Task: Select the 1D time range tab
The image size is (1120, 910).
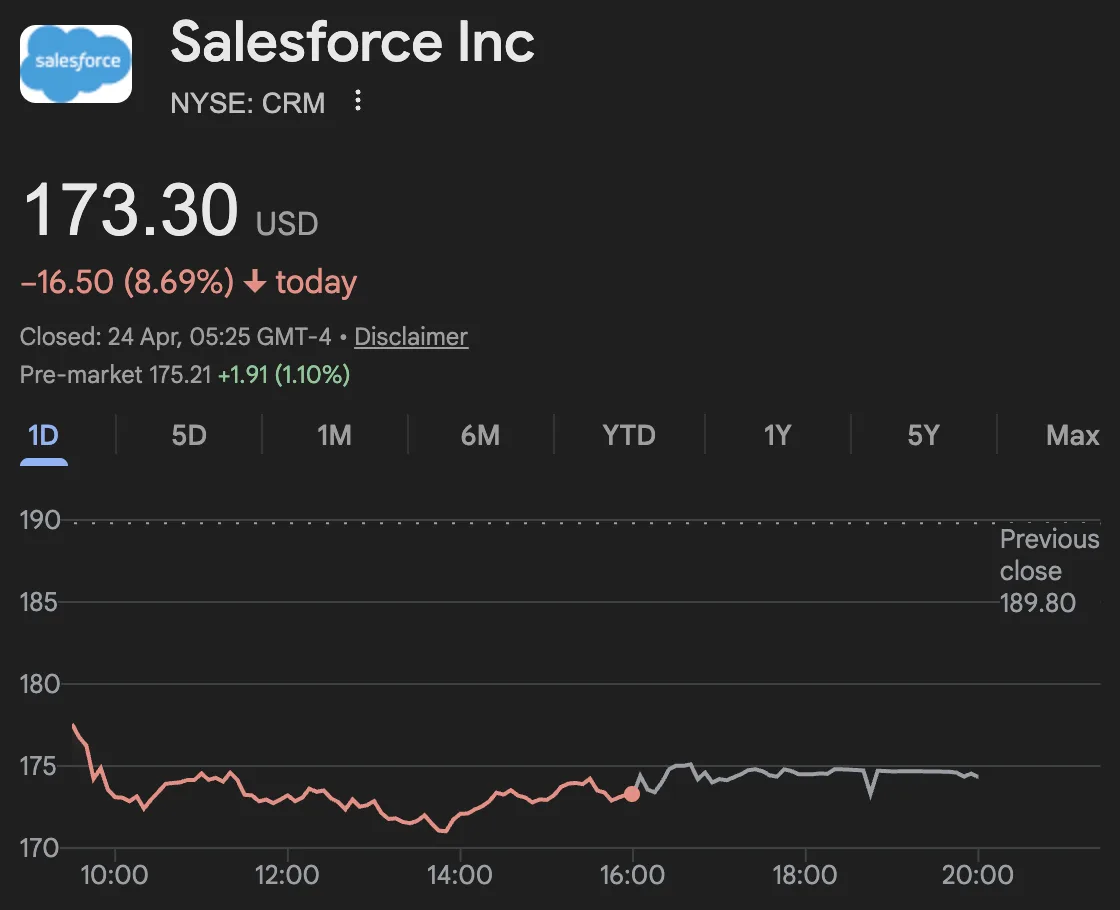Action: pos(43,436)
